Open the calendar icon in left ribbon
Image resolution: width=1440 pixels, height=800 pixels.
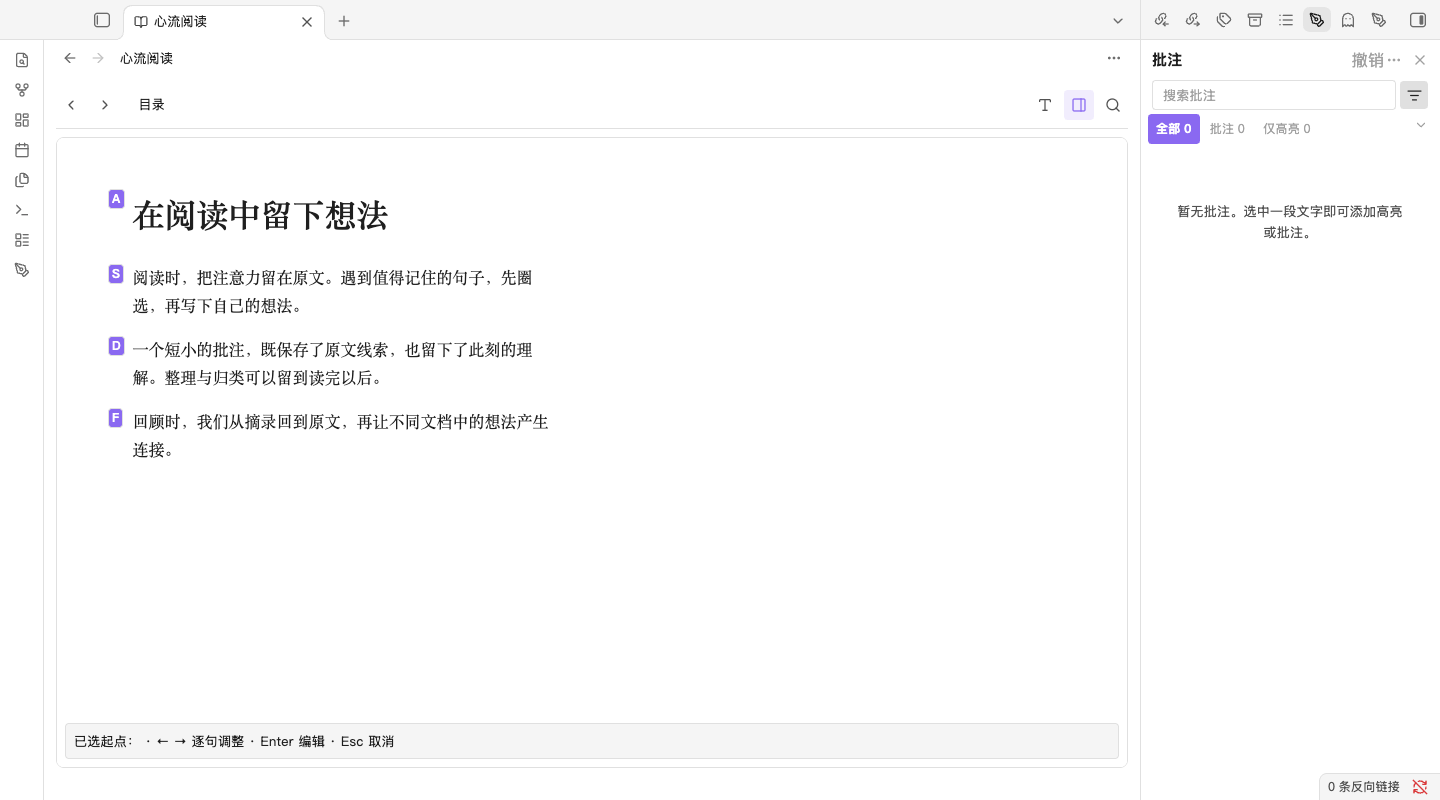[22, 150]
